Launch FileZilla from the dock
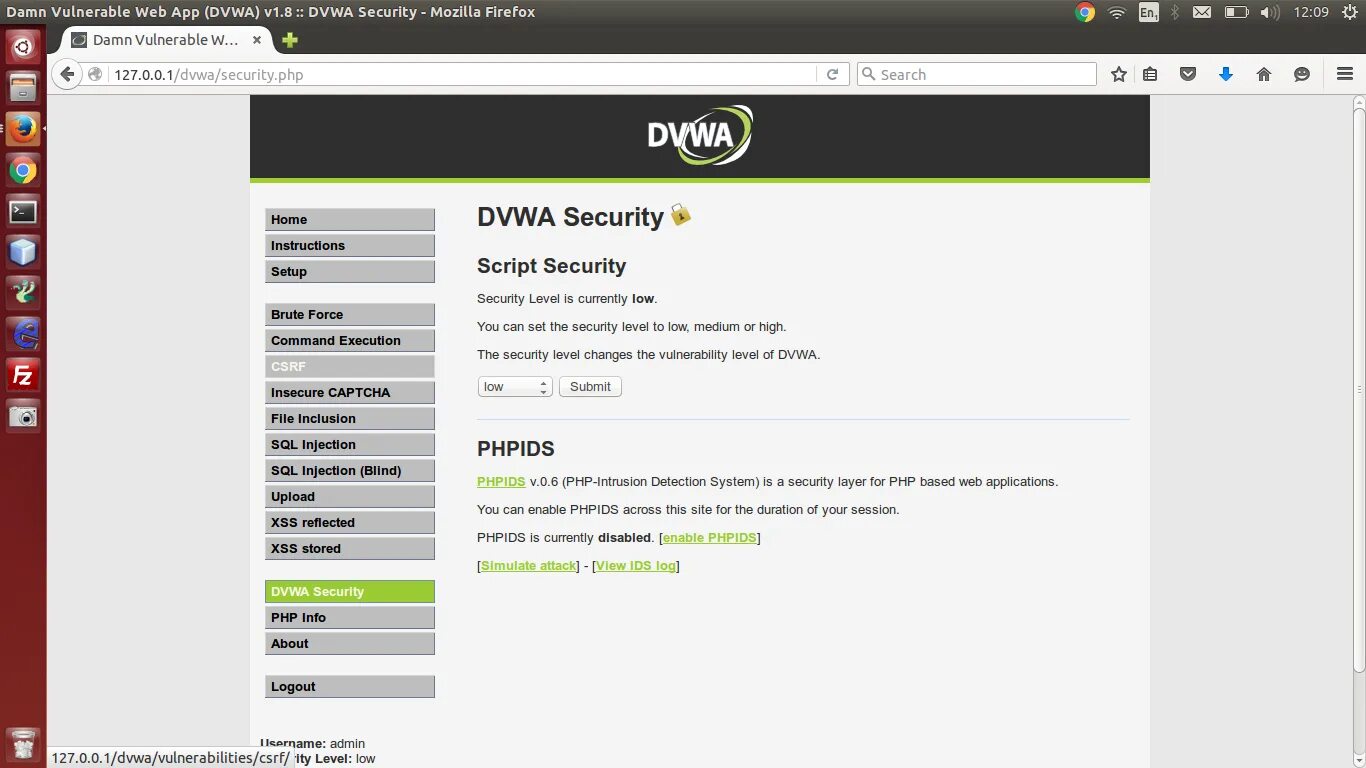Screen dimensions: 1366x768 pyautogui.click(x=23, y=376)
